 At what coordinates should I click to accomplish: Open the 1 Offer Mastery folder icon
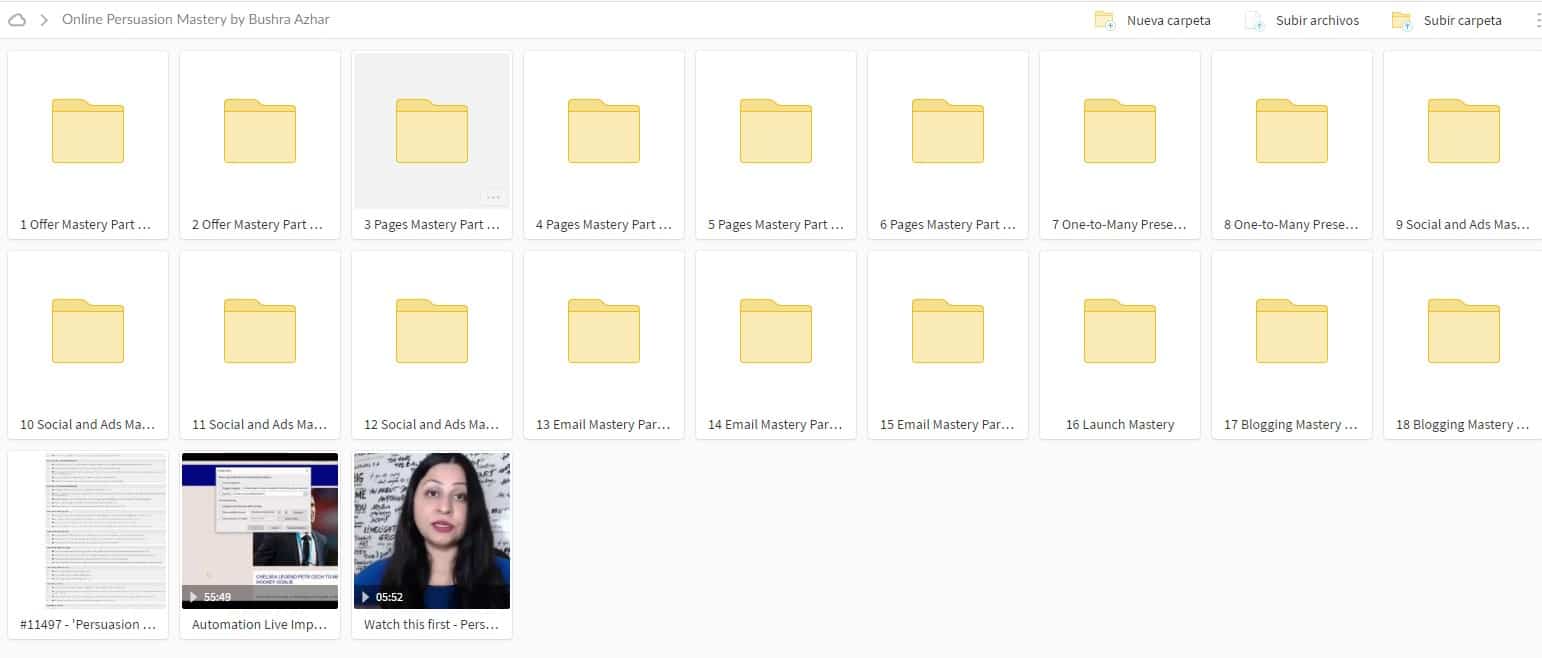click(88, 131)
